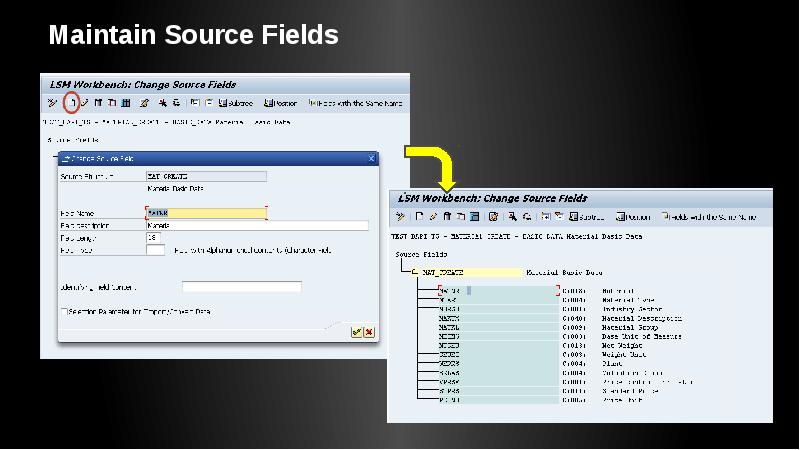
Task: Click Fields with the Same Name, right window
Action: pos(709,217)
